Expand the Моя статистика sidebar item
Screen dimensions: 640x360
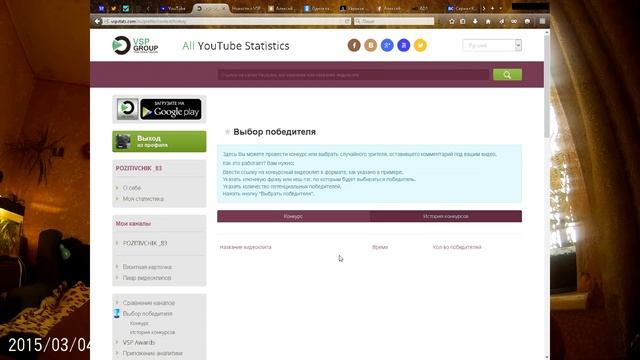pyautogui.click(x=143, y=199)
